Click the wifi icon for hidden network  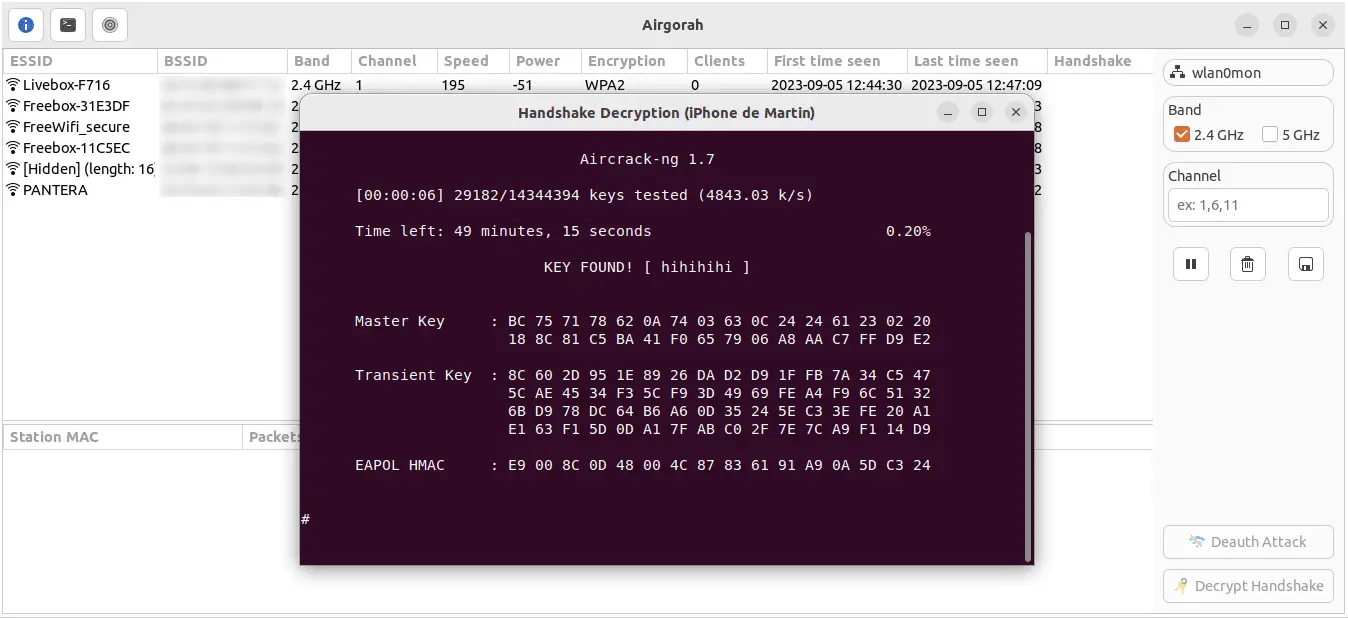tap(14, 169)
